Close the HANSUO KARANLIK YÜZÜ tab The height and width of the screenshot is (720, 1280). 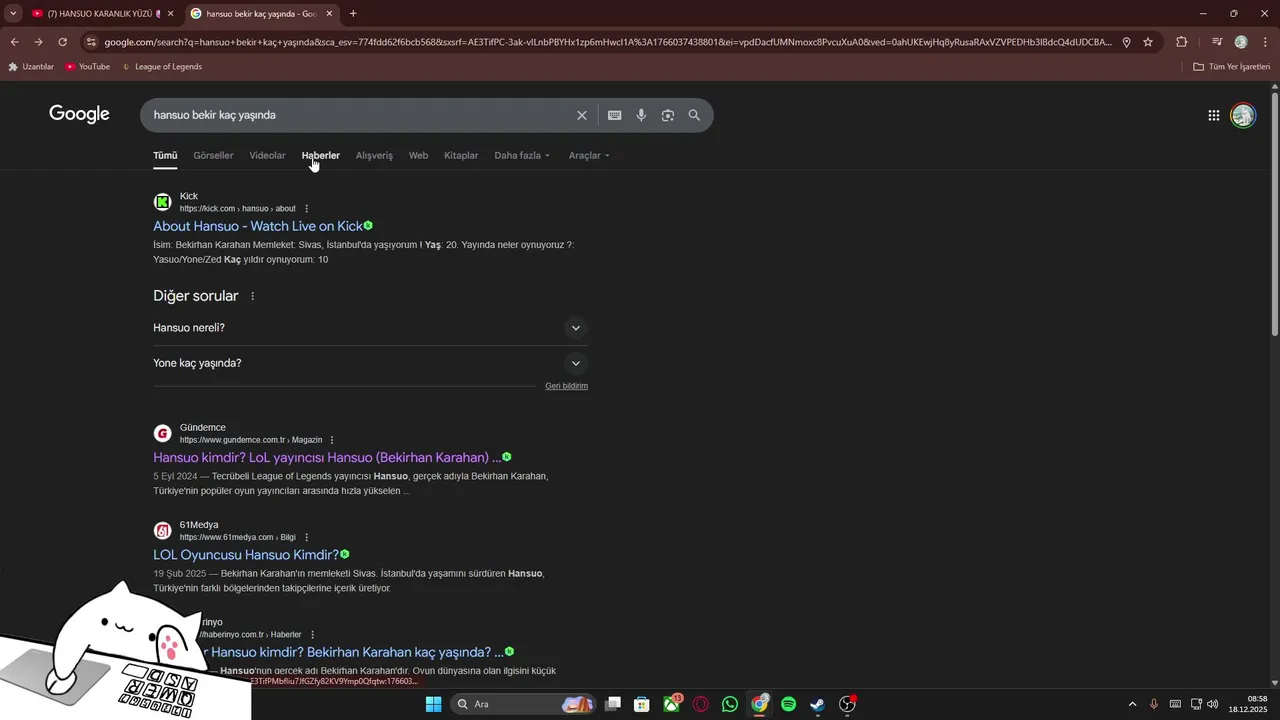pyautogui.click(x=171, y=14)
